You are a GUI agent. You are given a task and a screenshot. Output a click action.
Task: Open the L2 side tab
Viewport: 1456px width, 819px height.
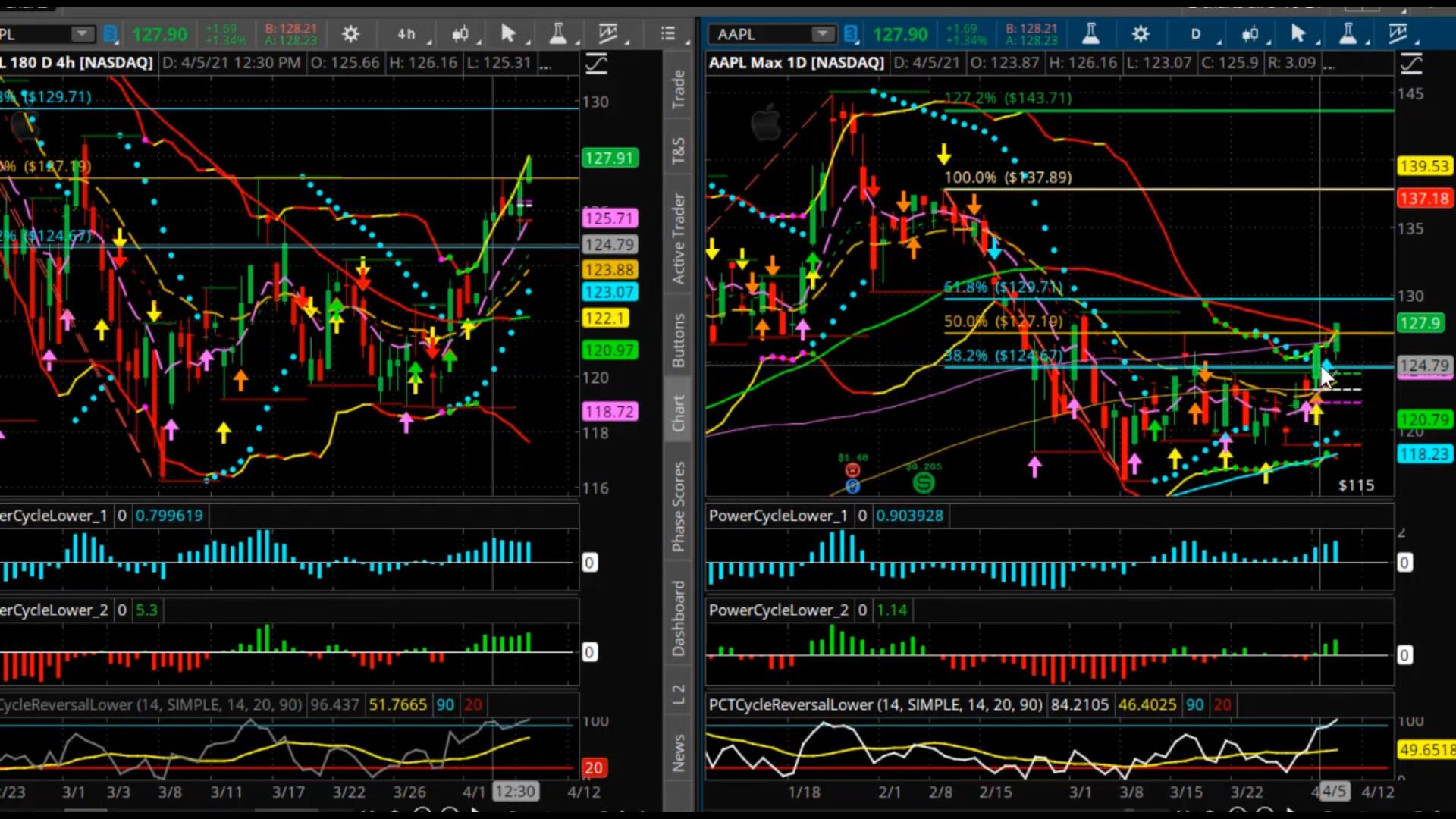pyautogui.click(x=678, y=693)
